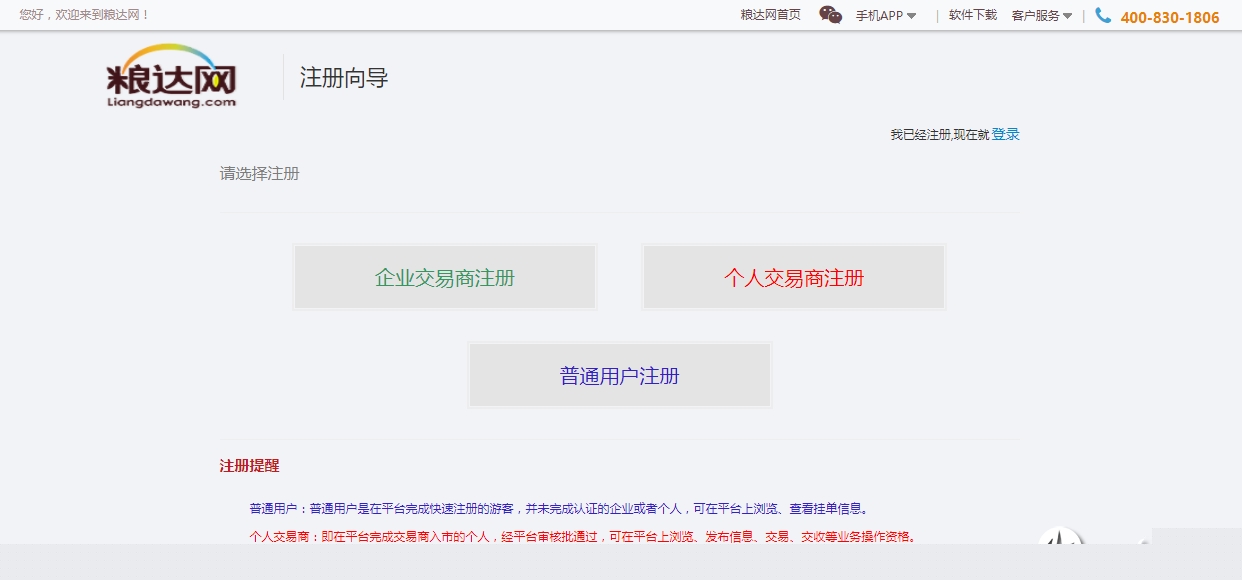The height and width of the screenshot is (580, 1242).
Task: Open the 客户服务 menu label
Action: 1035,16
